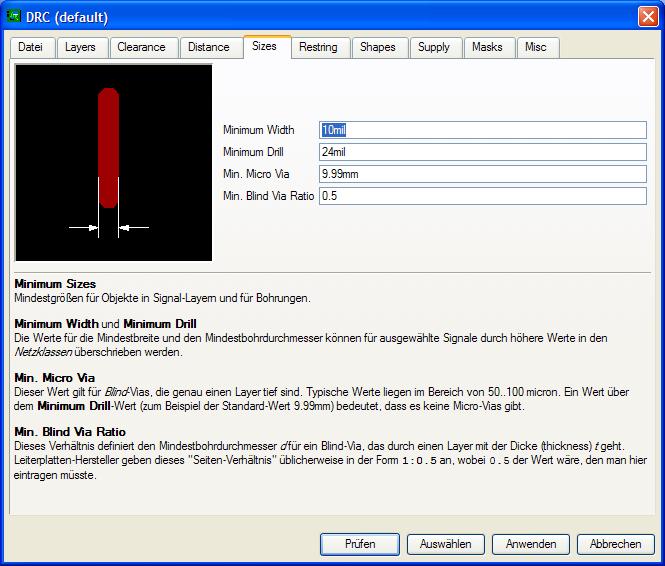Show the Shapes tab
This screenshot has width=665, height=566.
point(378,47)
